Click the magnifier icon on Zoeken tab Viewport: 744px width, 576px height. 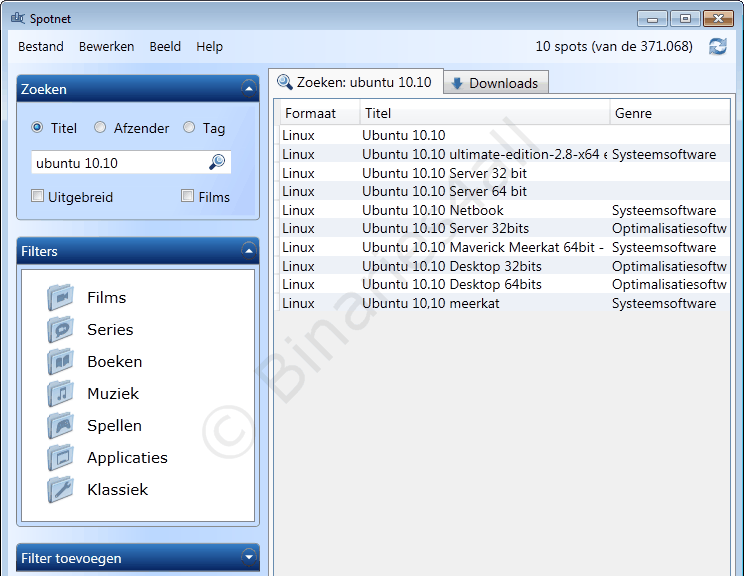tap(285, 82)
